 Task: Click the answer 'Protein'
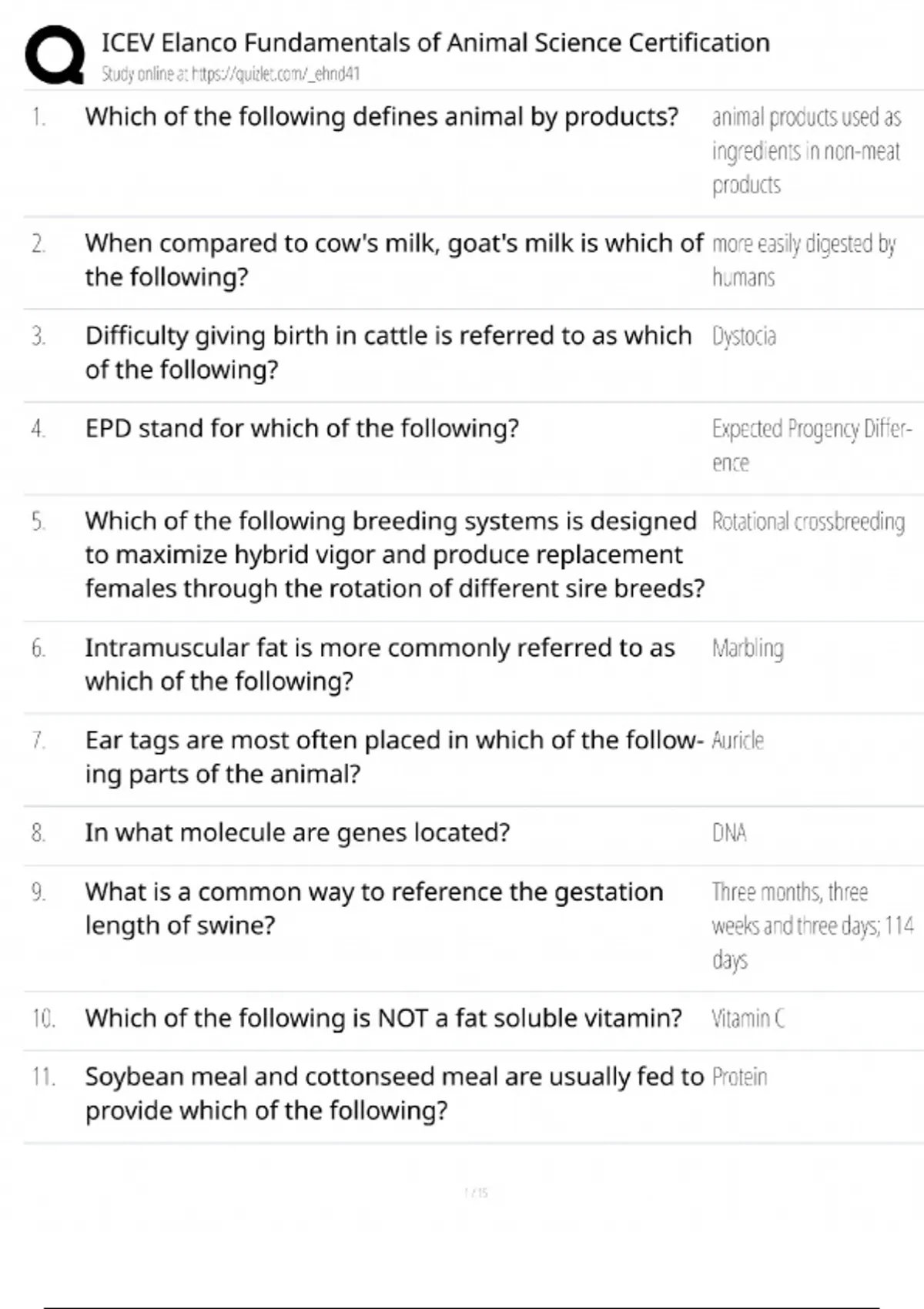(x=739, y=1077)
